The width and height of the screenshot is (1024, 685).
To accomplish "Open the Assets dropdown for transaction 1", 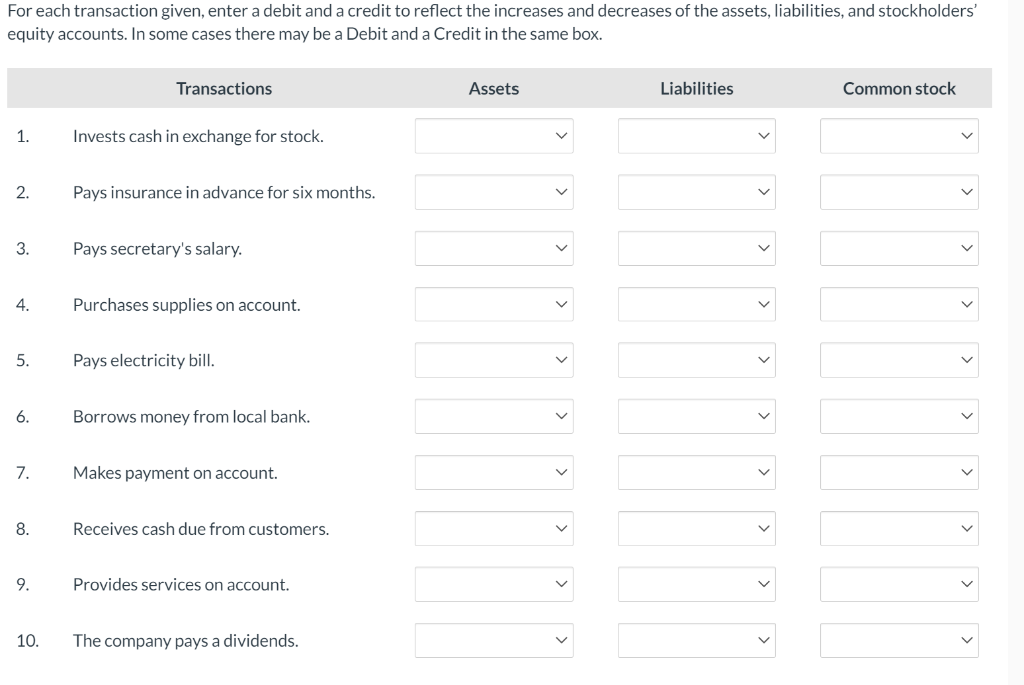I will point(493,135).
